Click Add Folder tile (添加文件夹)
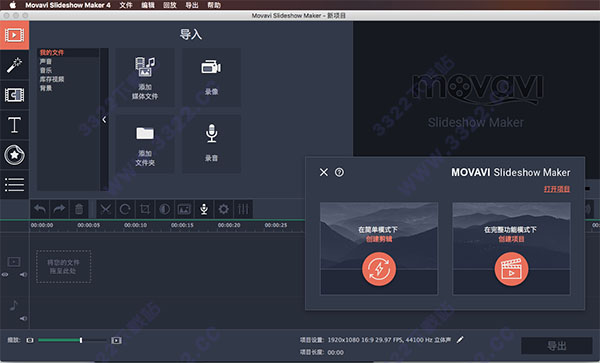Viewport: 600px width, 363px height. 145,144
